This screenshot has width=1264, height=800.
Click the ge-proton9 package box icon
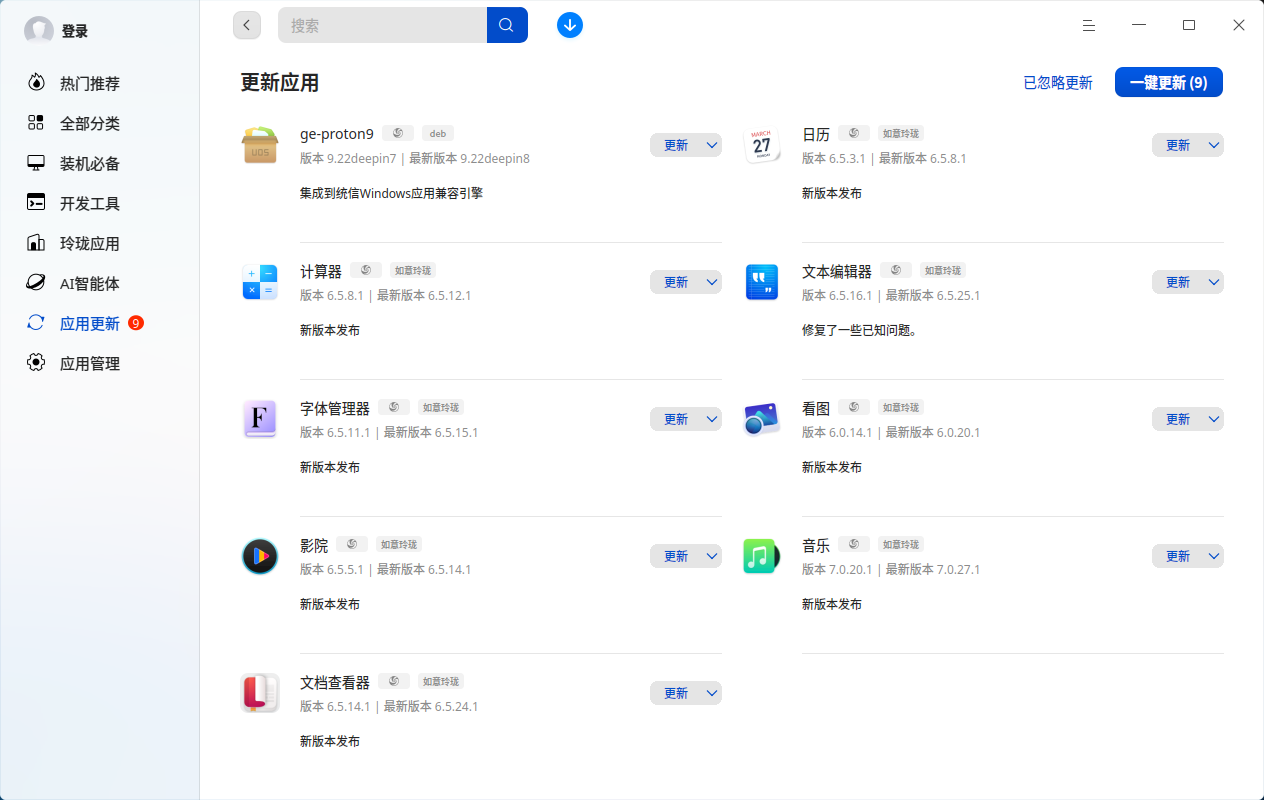pyautogui.click(x=260, y=145)
